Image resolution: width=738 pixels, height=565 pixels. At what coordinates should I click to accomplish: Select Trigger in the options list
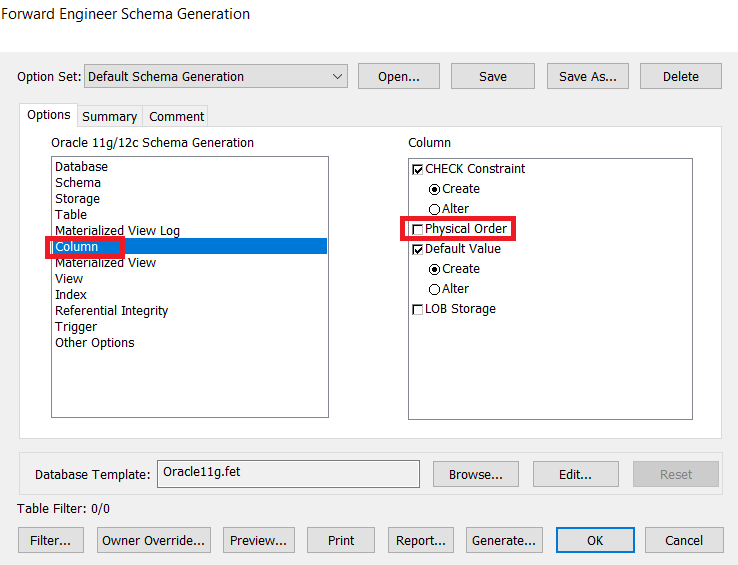tap(76, 326)
